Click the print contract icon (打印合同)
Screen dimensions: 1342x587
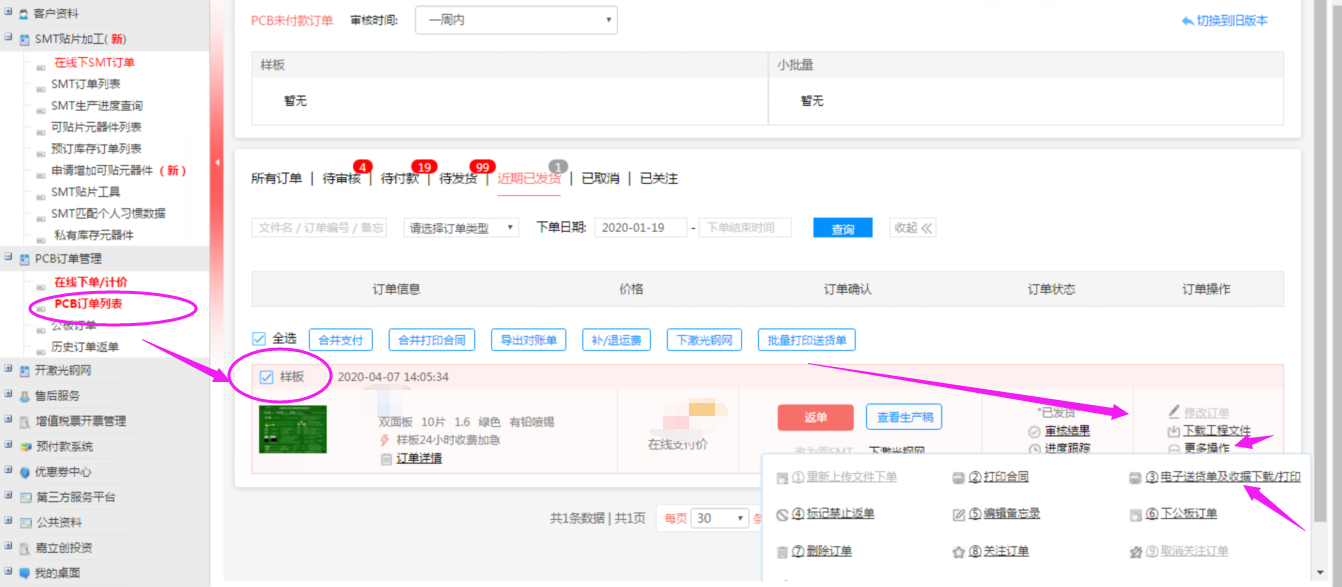958,478
